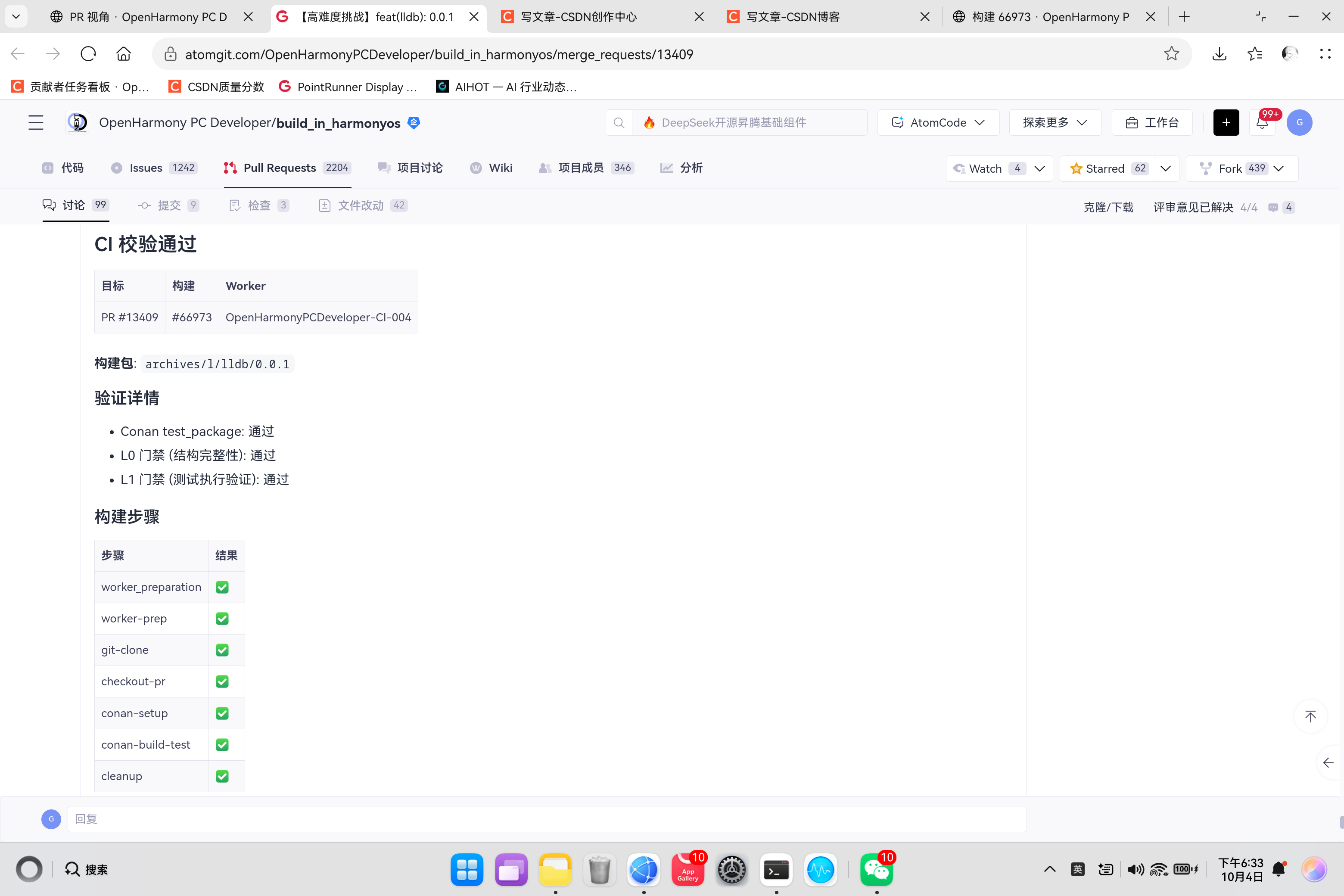This screenshot has width=1344, height=896.
Task: Open system settings gear in dock
Action: (732, 870)
